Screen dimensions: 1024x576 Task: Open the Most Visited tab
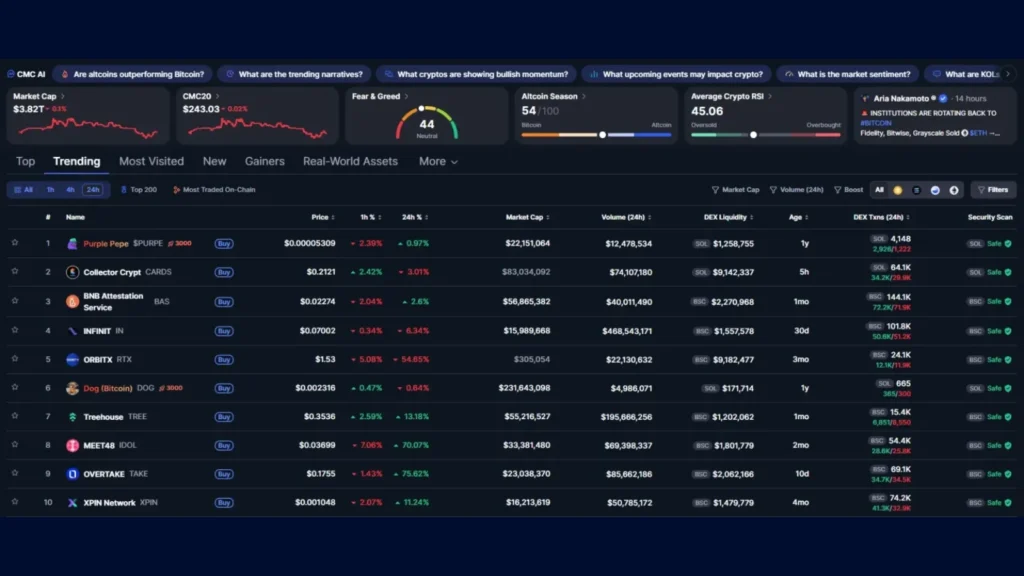tap(152, 161)
